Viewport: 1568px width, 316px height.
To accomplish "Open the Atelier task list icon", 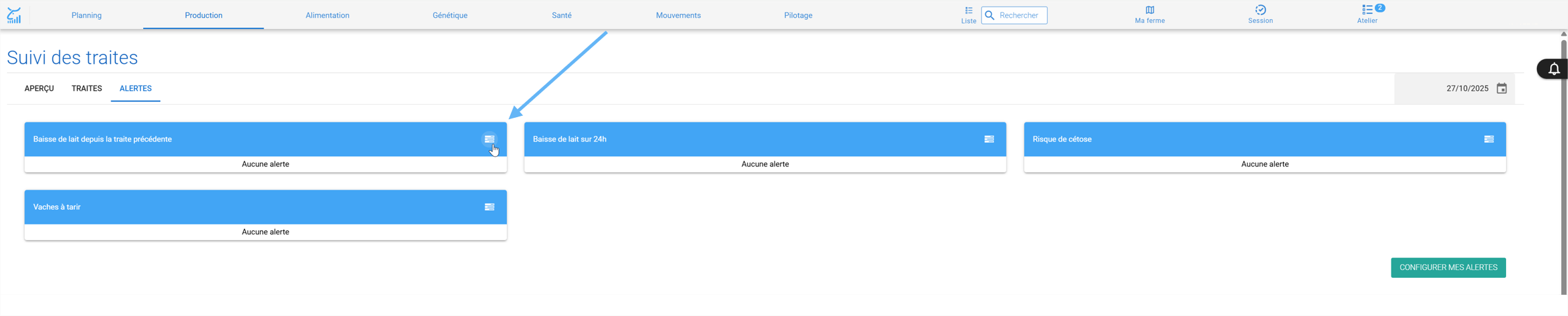I will [1367, 10].
